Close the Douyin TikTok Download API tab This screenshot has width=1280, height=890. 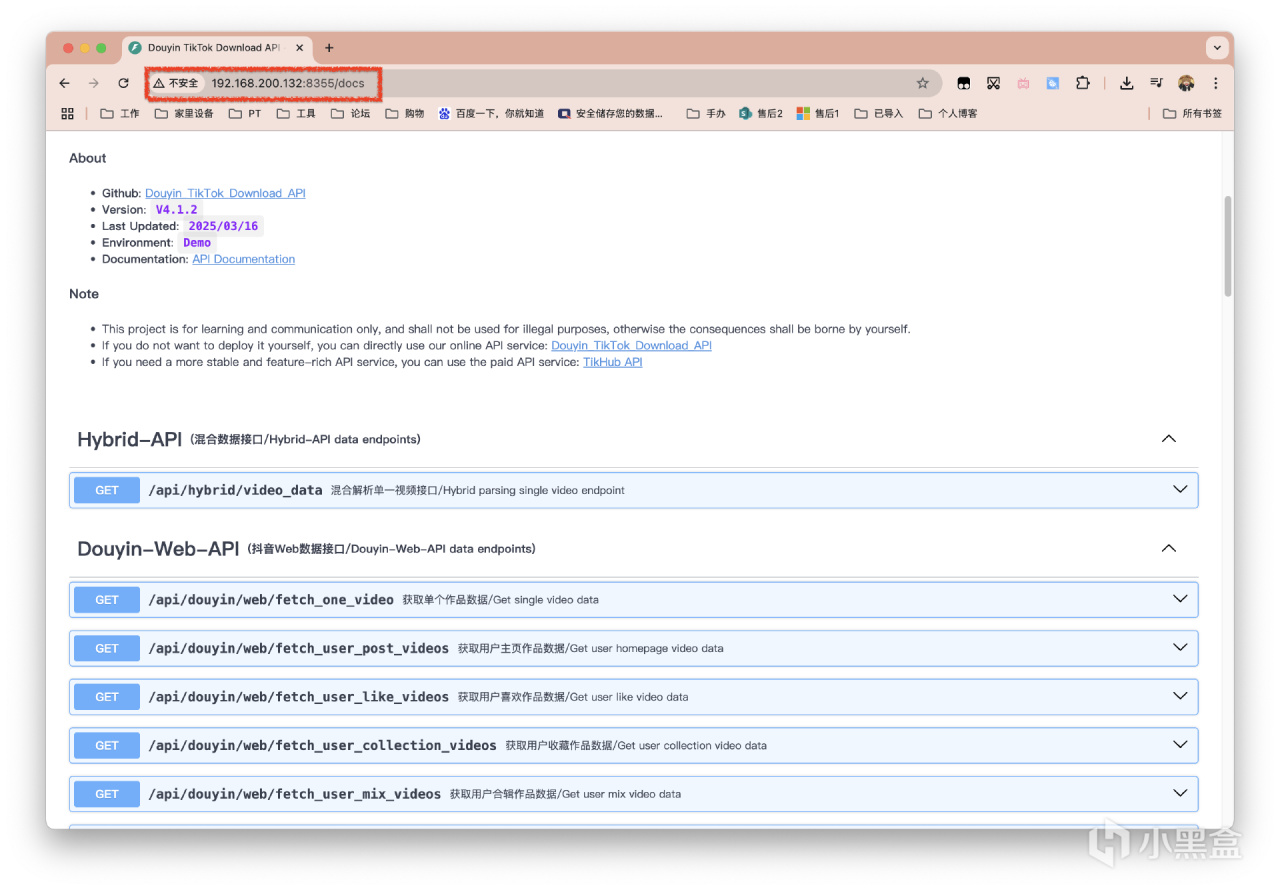300,47
